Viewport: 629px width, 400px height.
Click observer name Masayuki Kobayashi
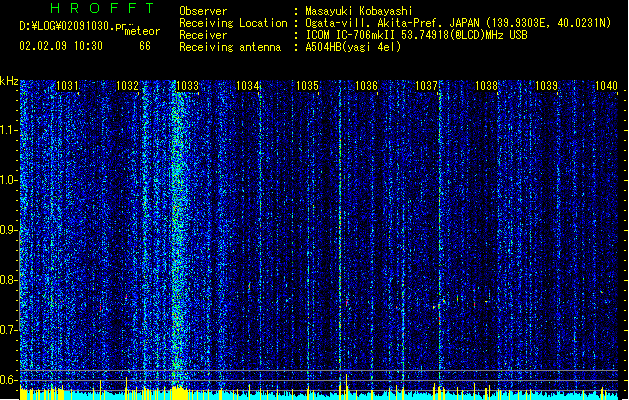tap(359, 11)
